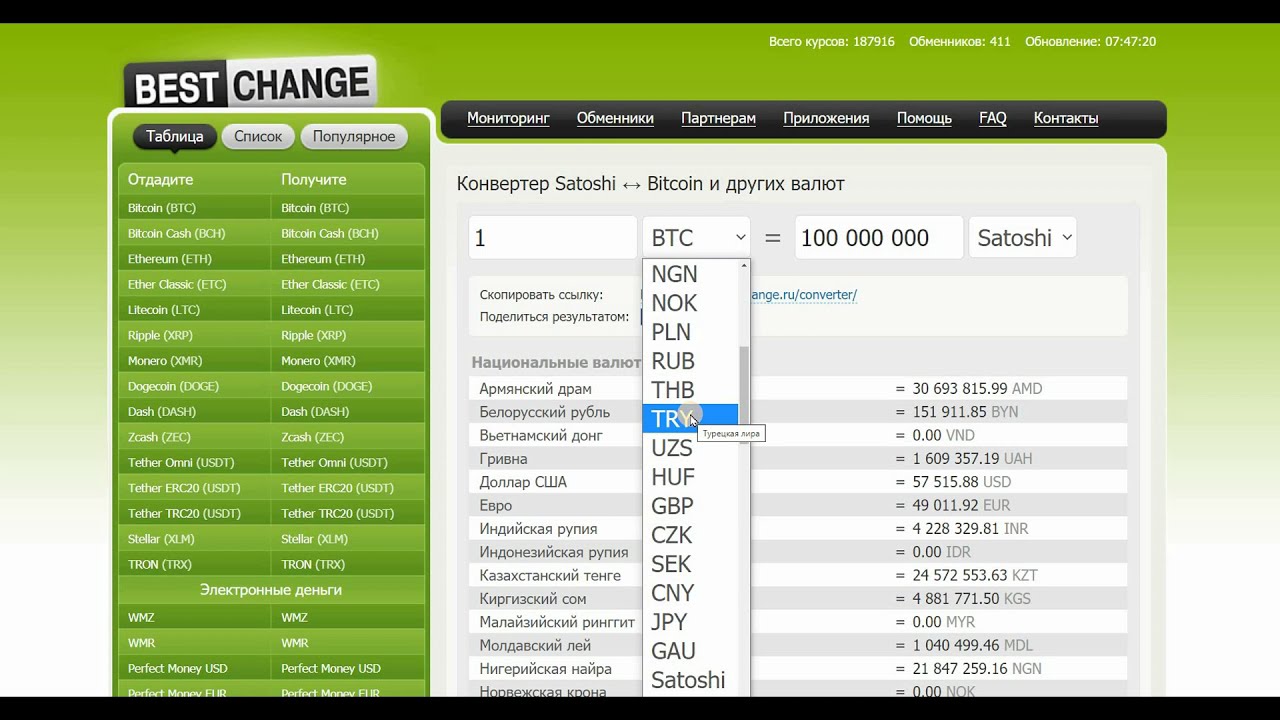The width and height of the screenshot is (1280, 720).
Task: Click the BestChange logo
Action: tap(250, 83)
